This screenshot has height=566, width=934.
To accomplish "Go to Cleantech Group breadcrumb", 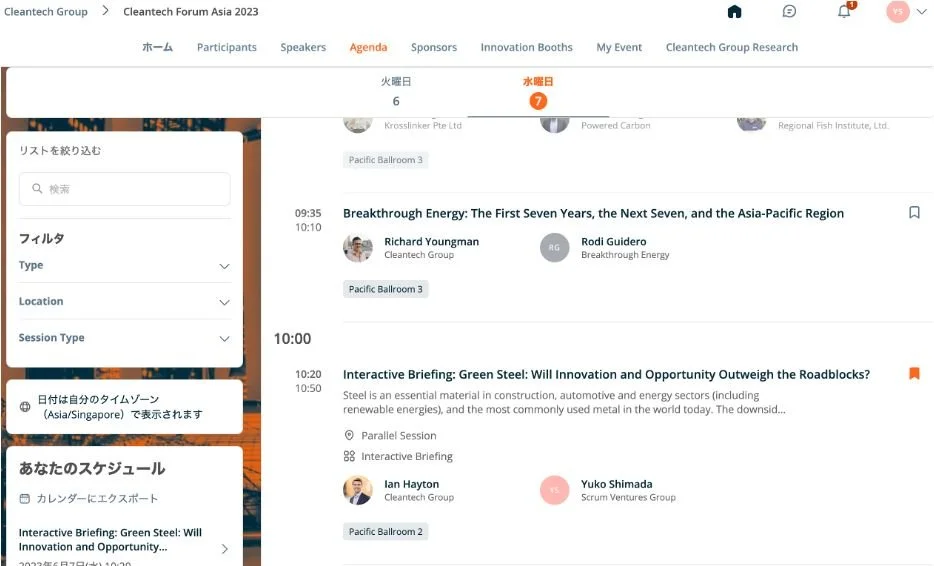I will click(x=46, y=11).
